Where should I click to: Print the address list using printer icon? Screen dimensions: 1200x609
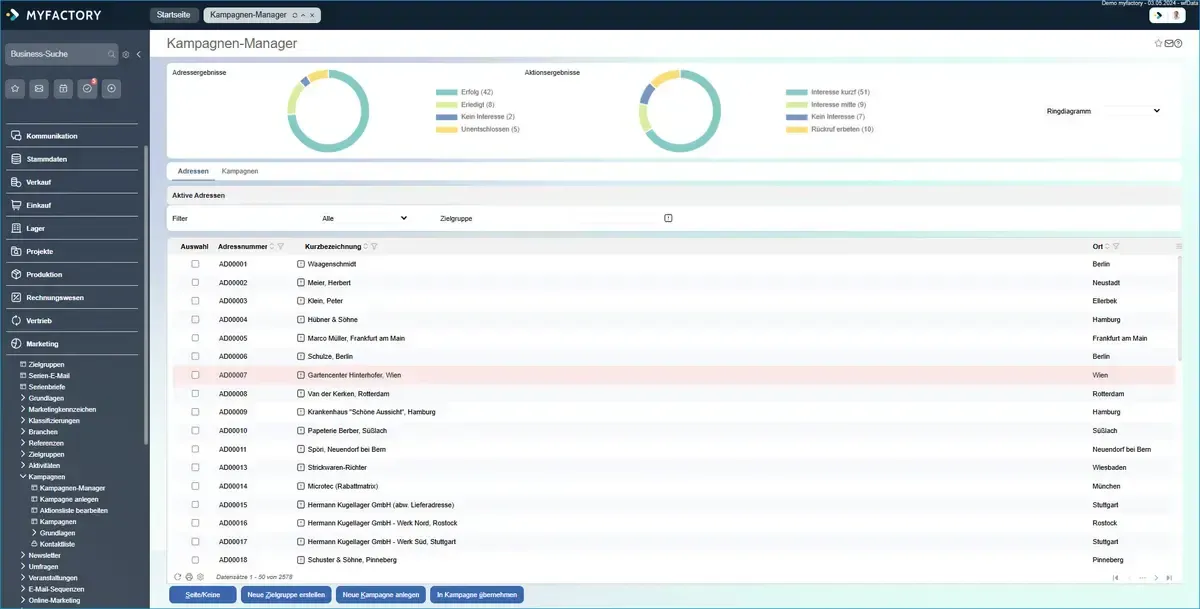click(189, 577)
